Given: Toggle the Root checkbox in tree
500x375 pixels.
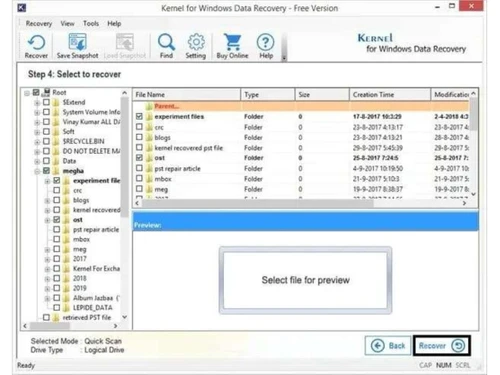Looking at the screenshot, I should tap(36, 92).
